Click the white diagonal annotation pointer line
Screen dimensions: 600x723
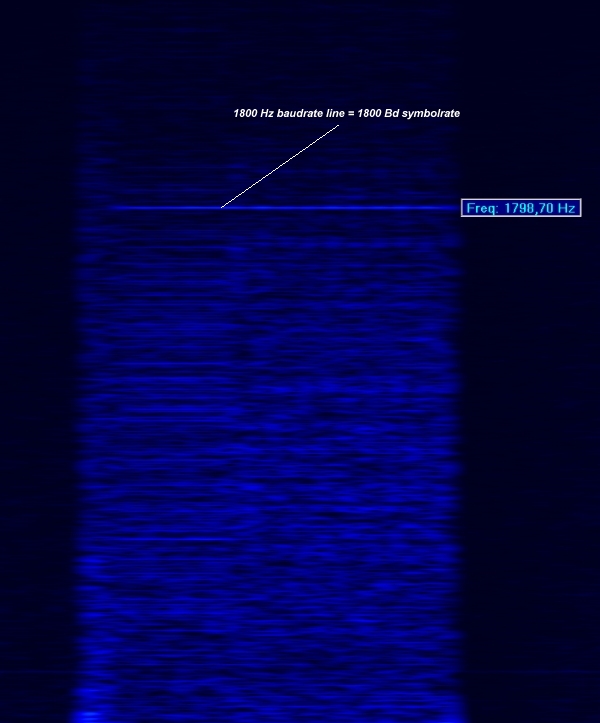pyautogui.click(x=280, y=166)
